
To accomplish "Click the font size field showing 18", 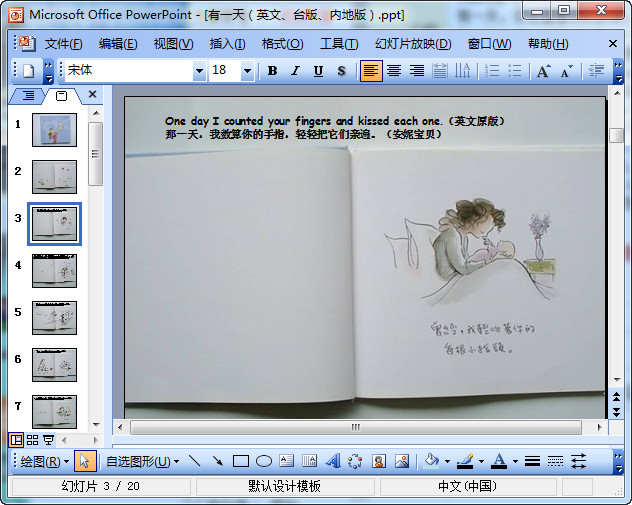I will (225, 71).
